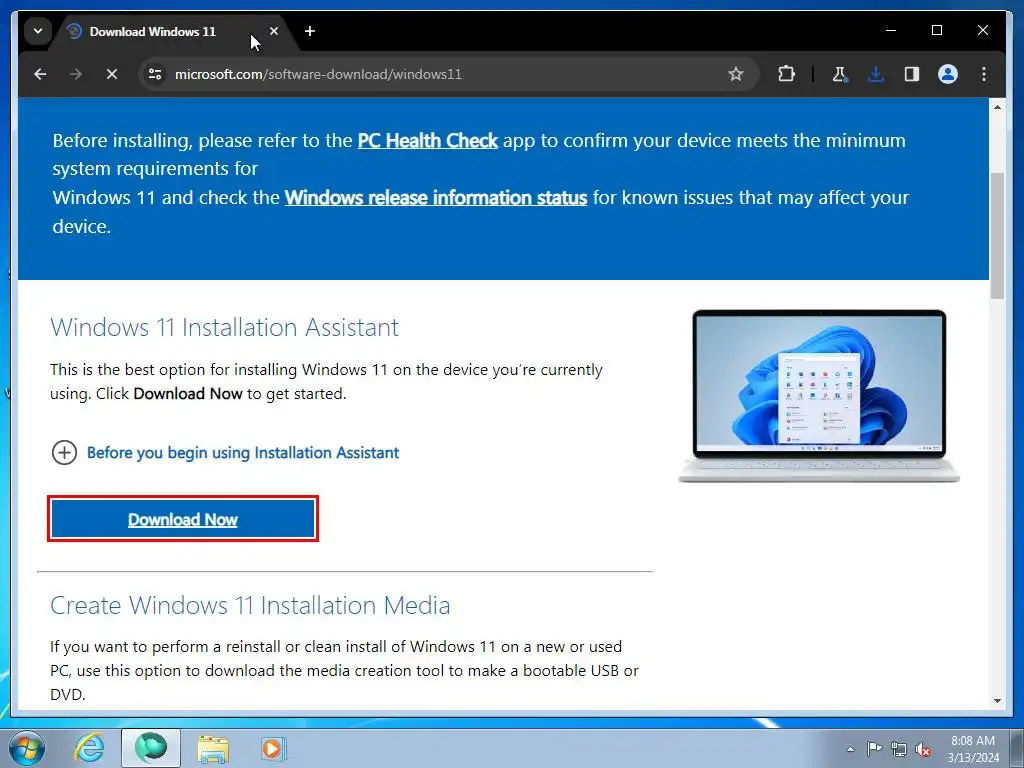Open Action Center flag icon
1024x768 pixels.
click(874, 748)
